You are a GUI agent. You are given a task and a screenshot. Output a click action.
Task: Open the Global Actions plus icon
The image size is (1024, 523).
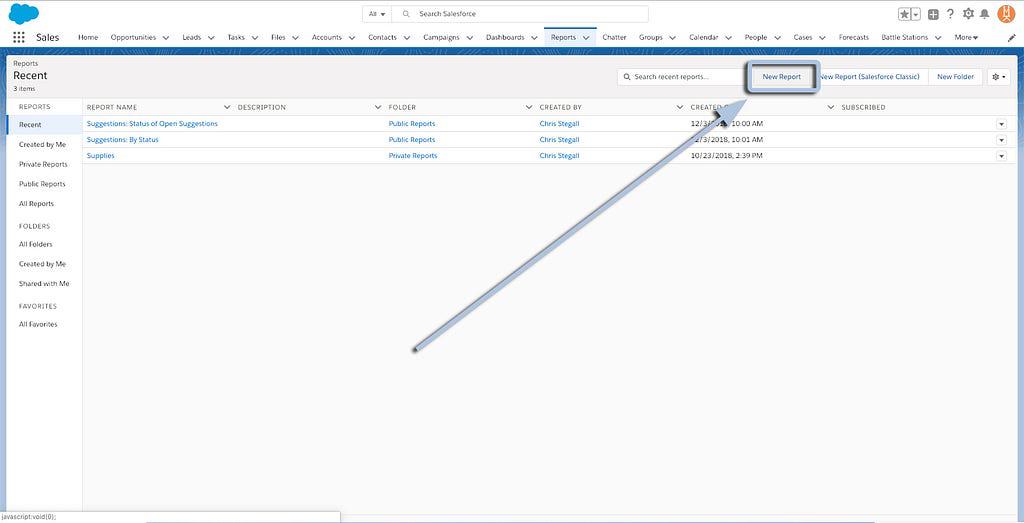pyautogui.click(x=933, y=14)
